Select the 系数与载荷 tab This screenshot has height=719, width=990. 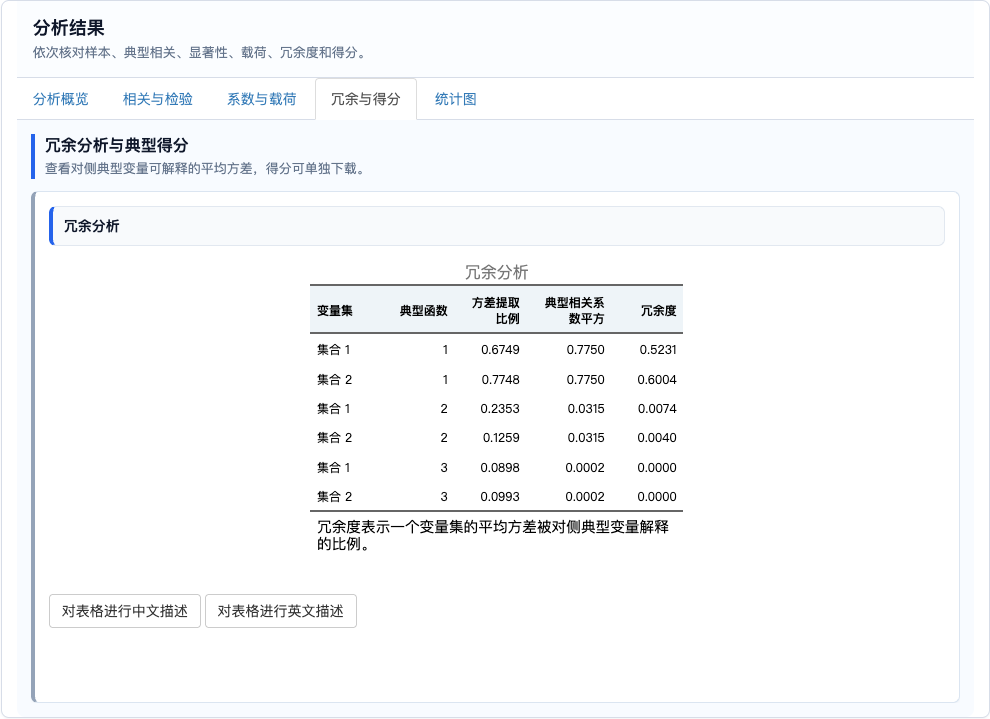pyautogui.click(x=261, y=99)
